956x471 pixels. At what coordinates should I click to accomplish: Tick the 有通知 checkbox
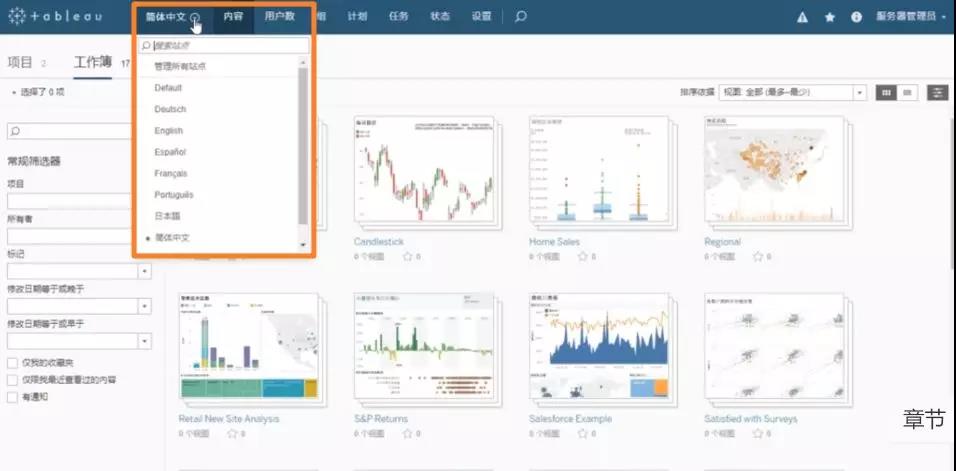click(12, 397)
